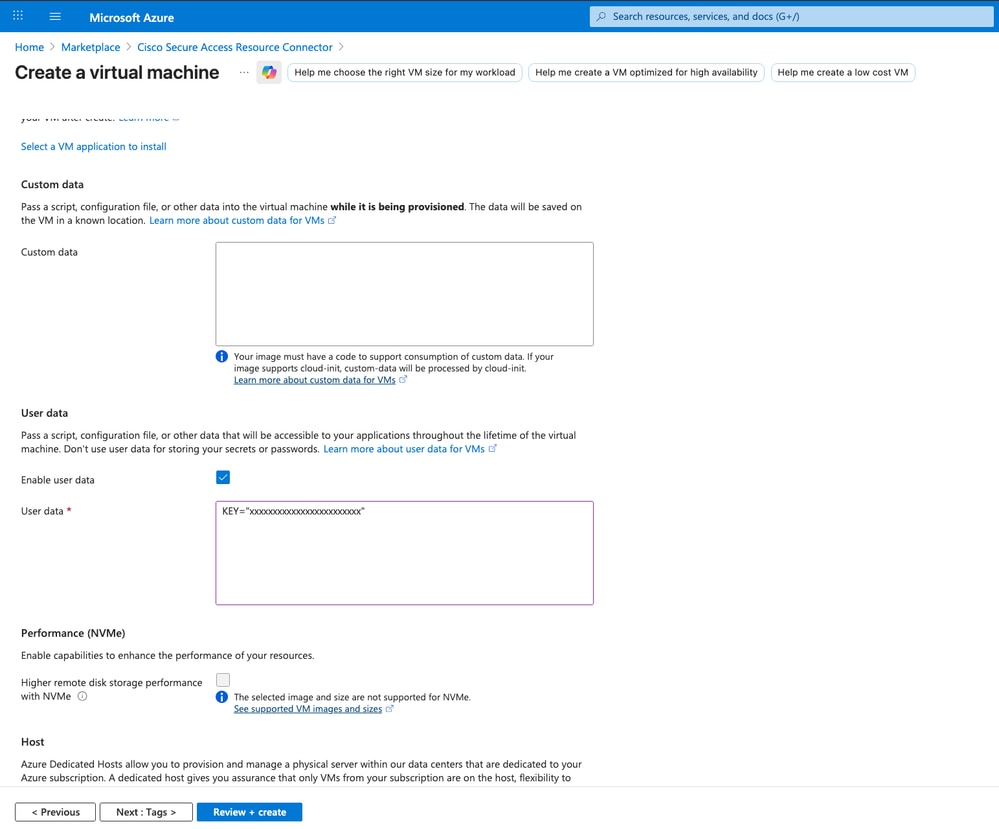Image resolution: width=999 pixels, height=829 pixels.
Task: Click Review + create button
Action: click(248, 811)
